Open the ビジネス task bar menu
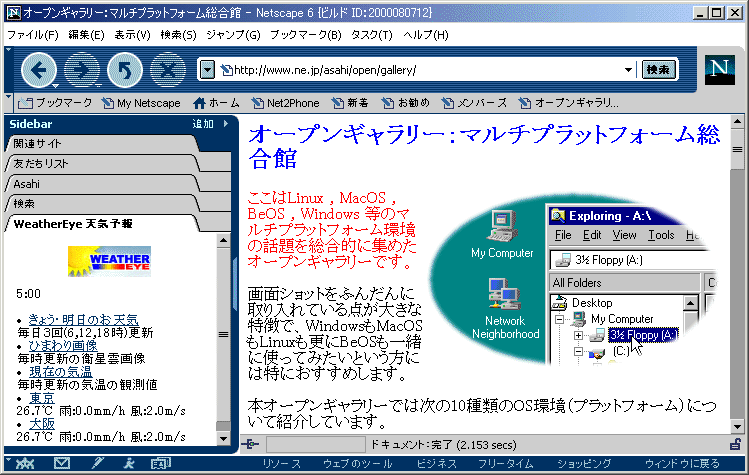The width and height of the screenshot is (749, 475). pos(437,464)
